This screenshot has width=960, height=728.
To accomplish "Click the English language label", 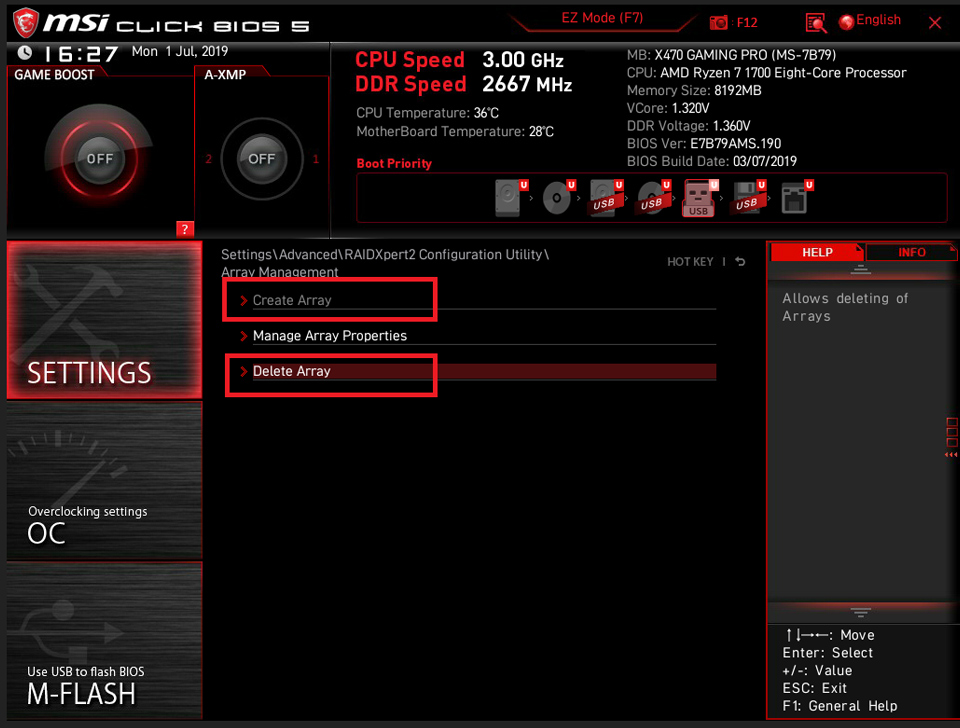I will coord(879,20).
